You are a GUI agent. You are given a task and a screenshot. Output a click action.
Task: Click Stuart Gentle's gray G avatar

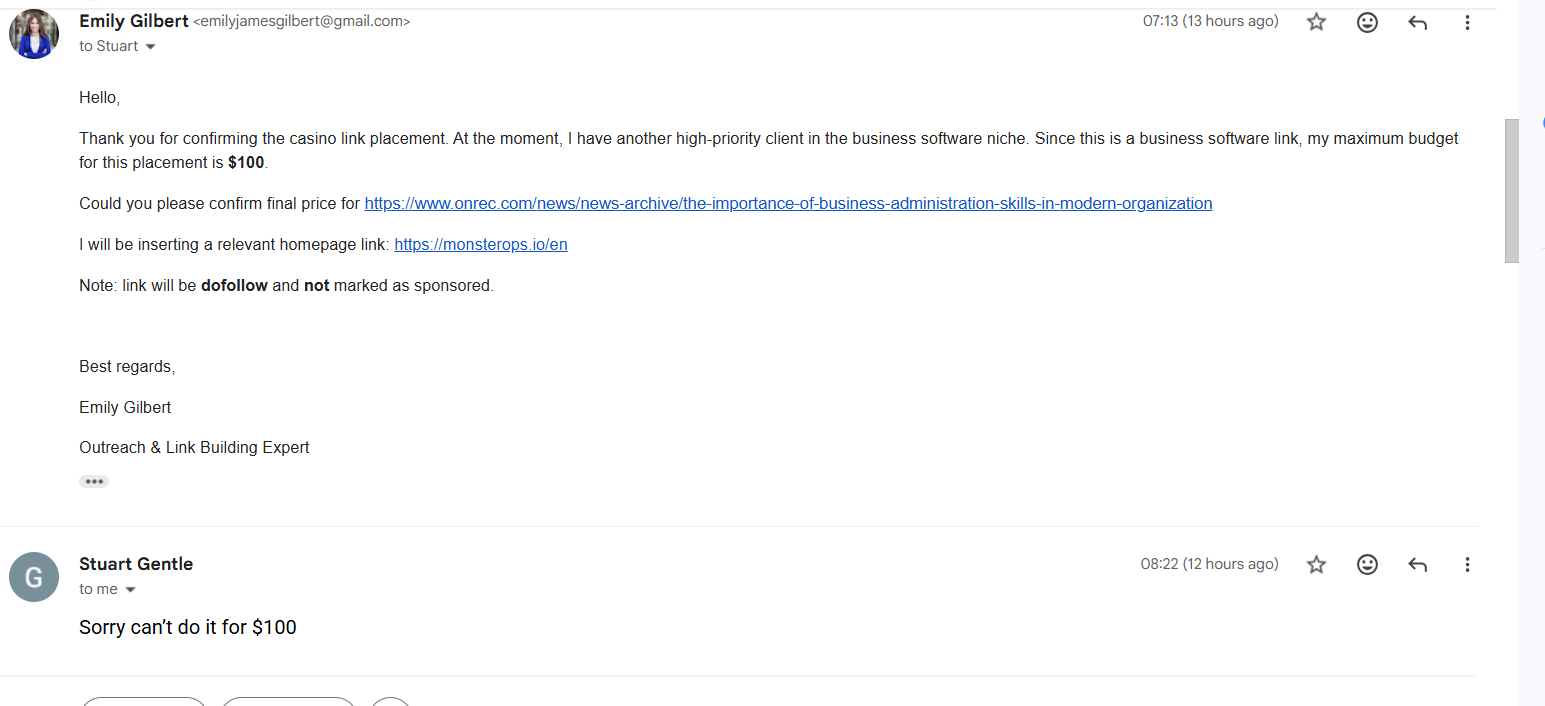(x=34, y=577)
